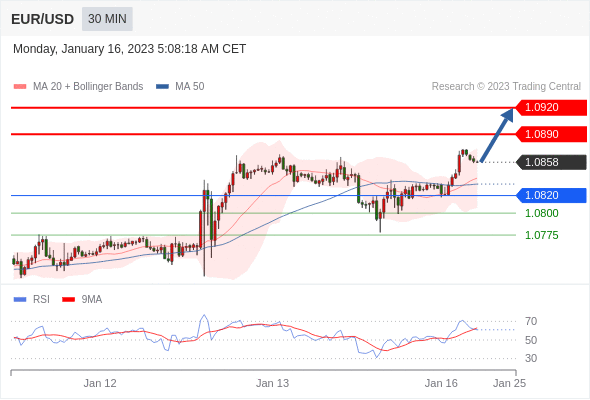Click the green 1.0800 support label
Screen dimensions: 590x400
[541, 213]
